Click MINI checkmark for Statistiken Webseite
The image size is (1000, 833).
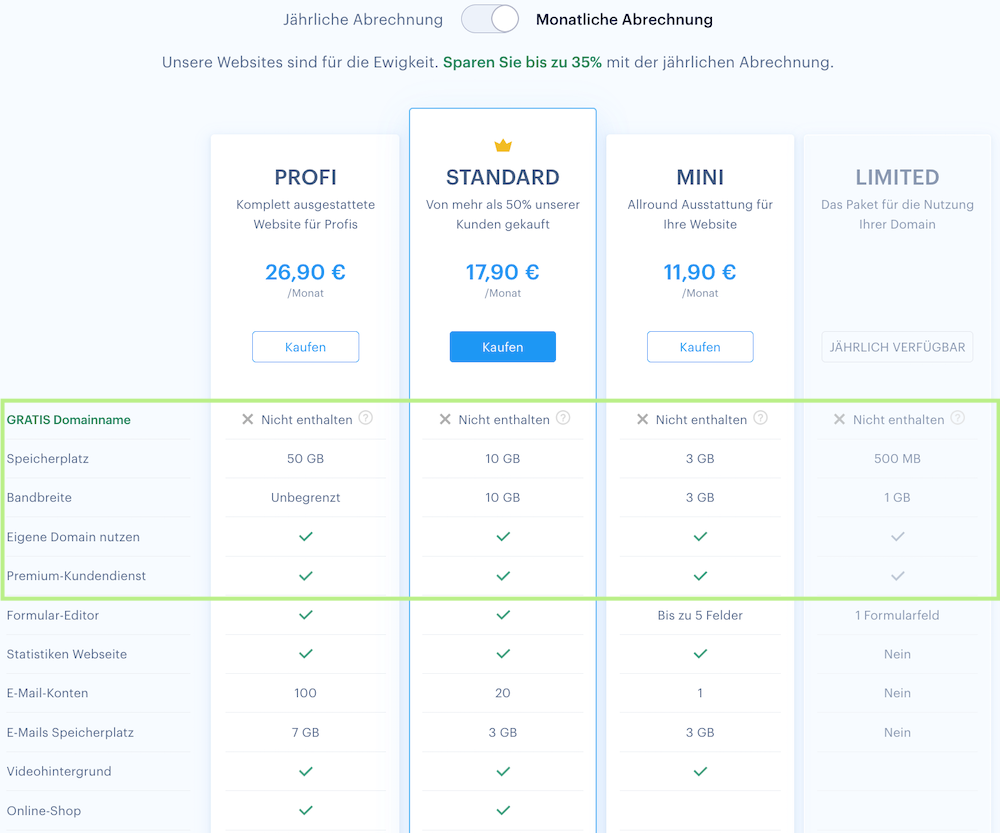click(700, 654)
